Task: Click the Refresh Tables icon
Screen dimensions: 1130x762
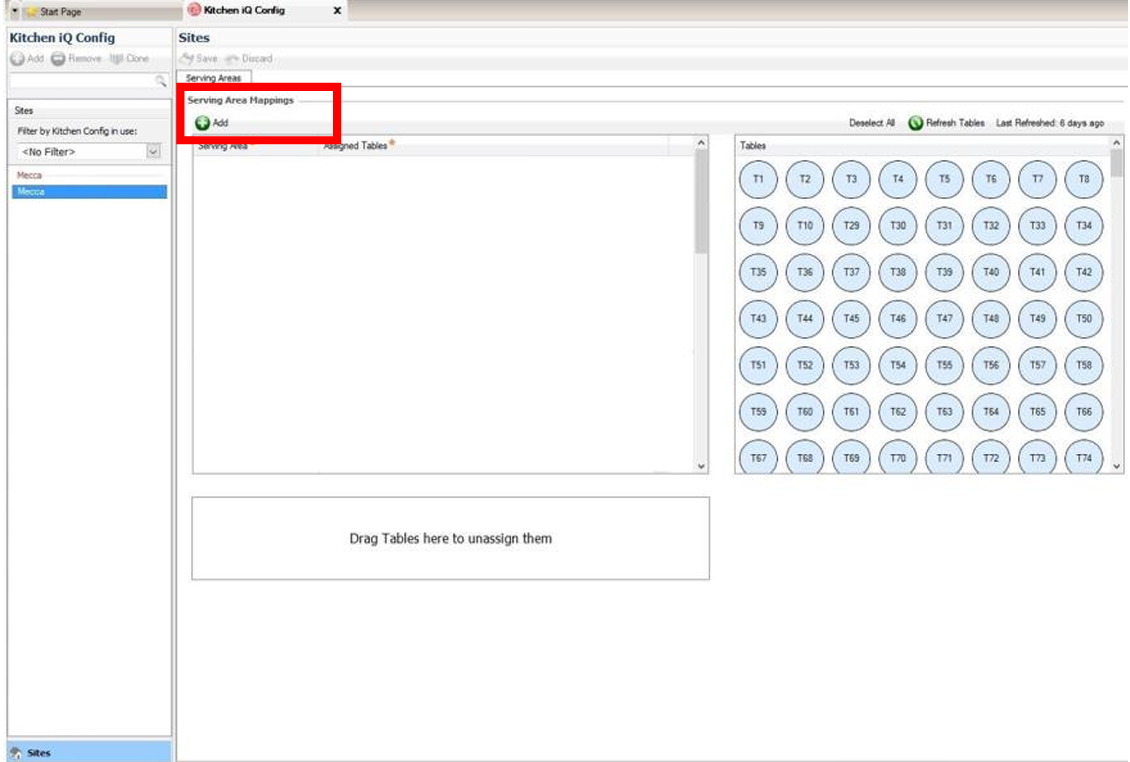Action: pos(915,123)
